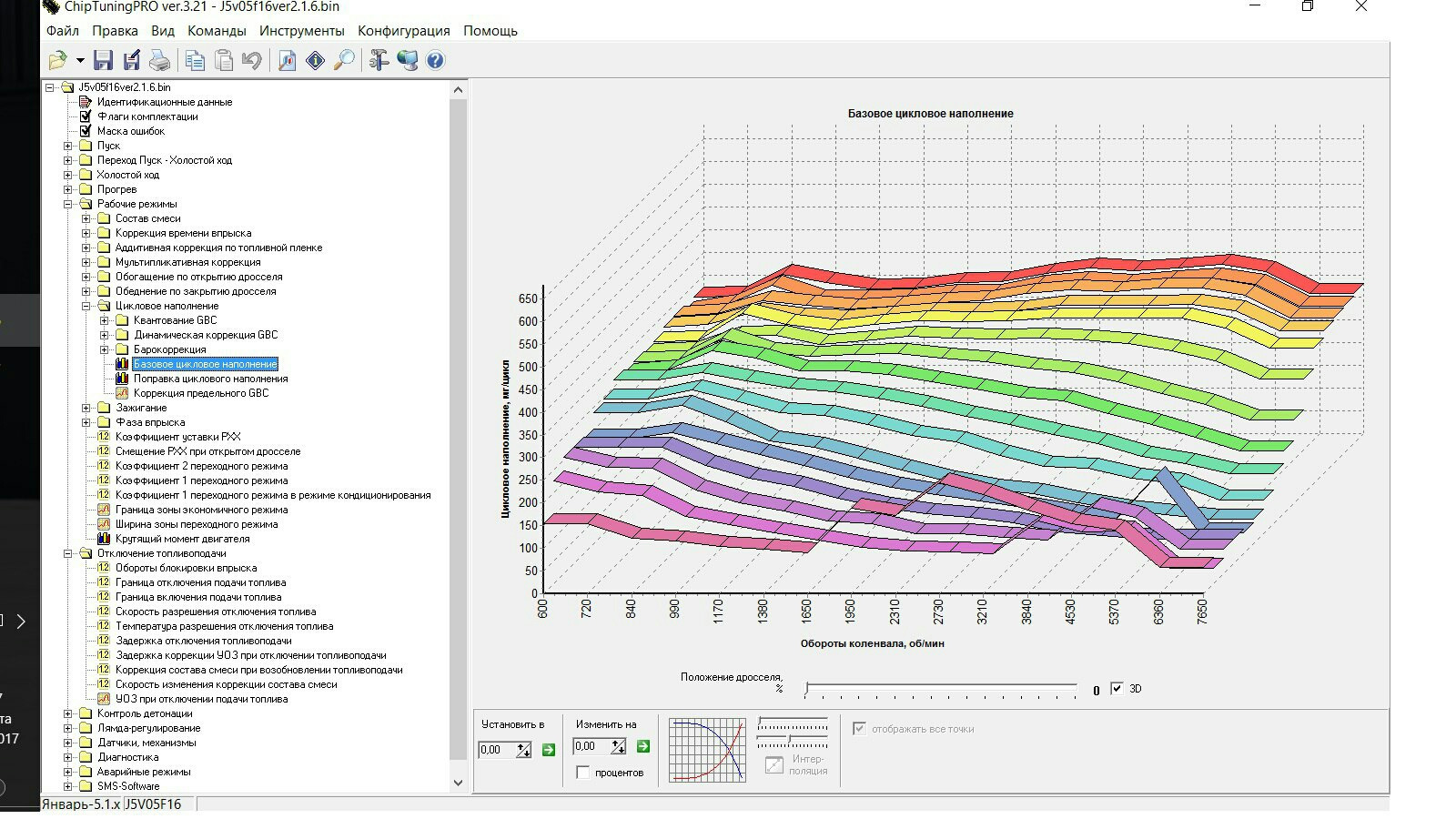Open settings with the hammer-wrench icon
Viewport: 1456px width, 819px height.
(379, 61)
